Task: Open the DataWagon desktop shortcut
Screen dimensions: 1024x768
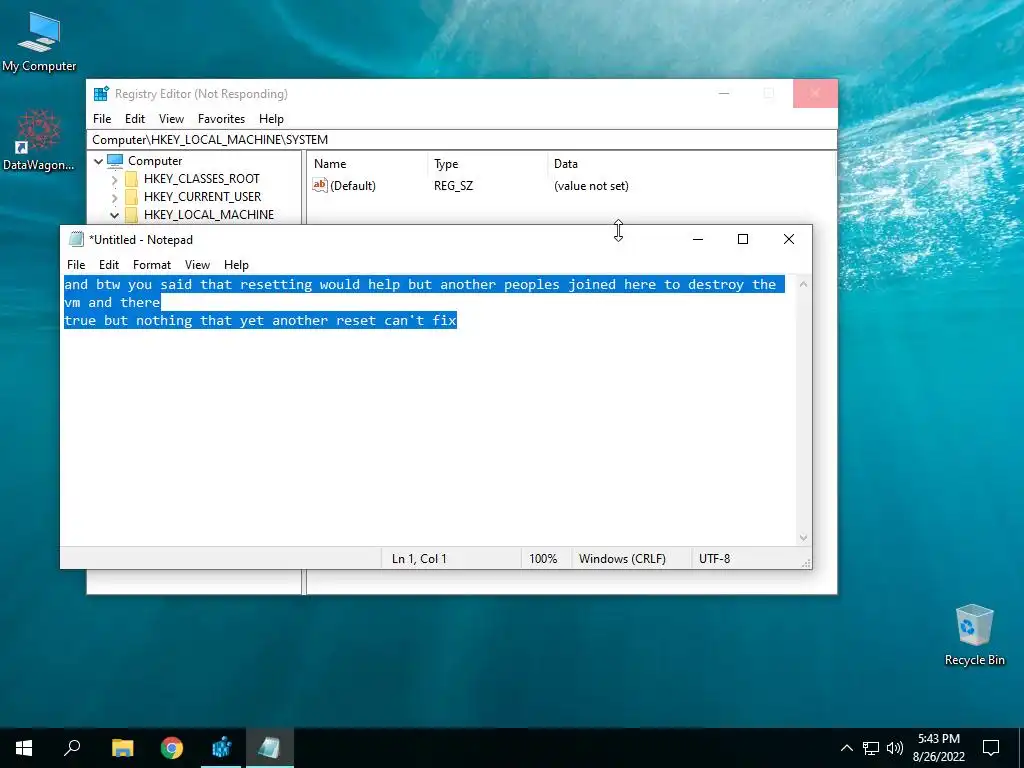Action: tap(39, 140)
